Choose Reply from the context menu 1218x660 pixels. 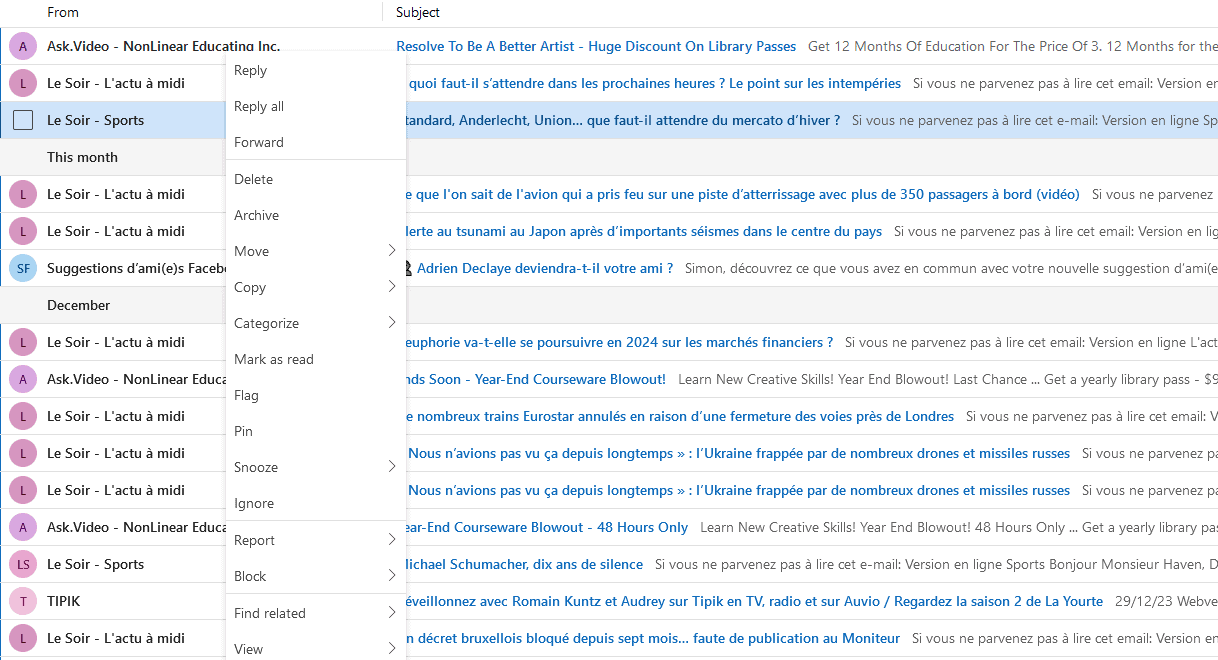click(x=250, y=70)
